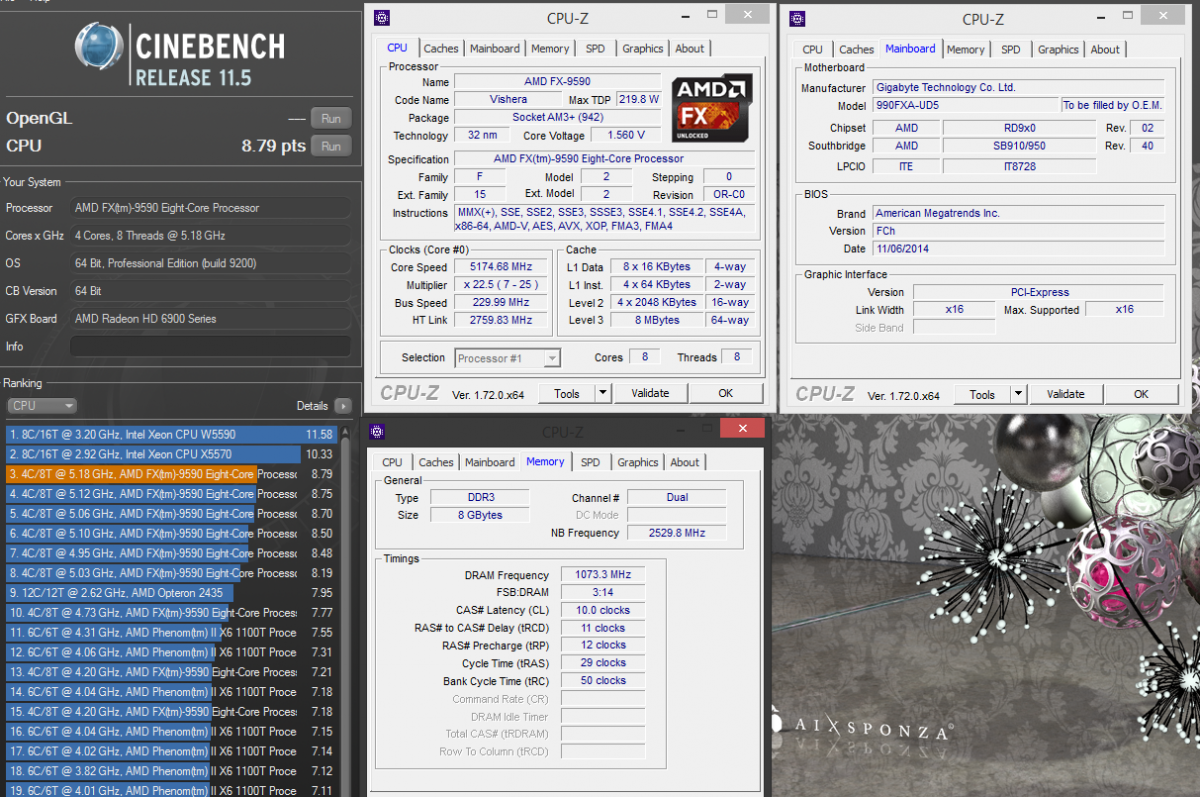The width and height of the screenshot is (1200, 797).
Task: Select Caches tab in Memory window
Action: (436, 463)
